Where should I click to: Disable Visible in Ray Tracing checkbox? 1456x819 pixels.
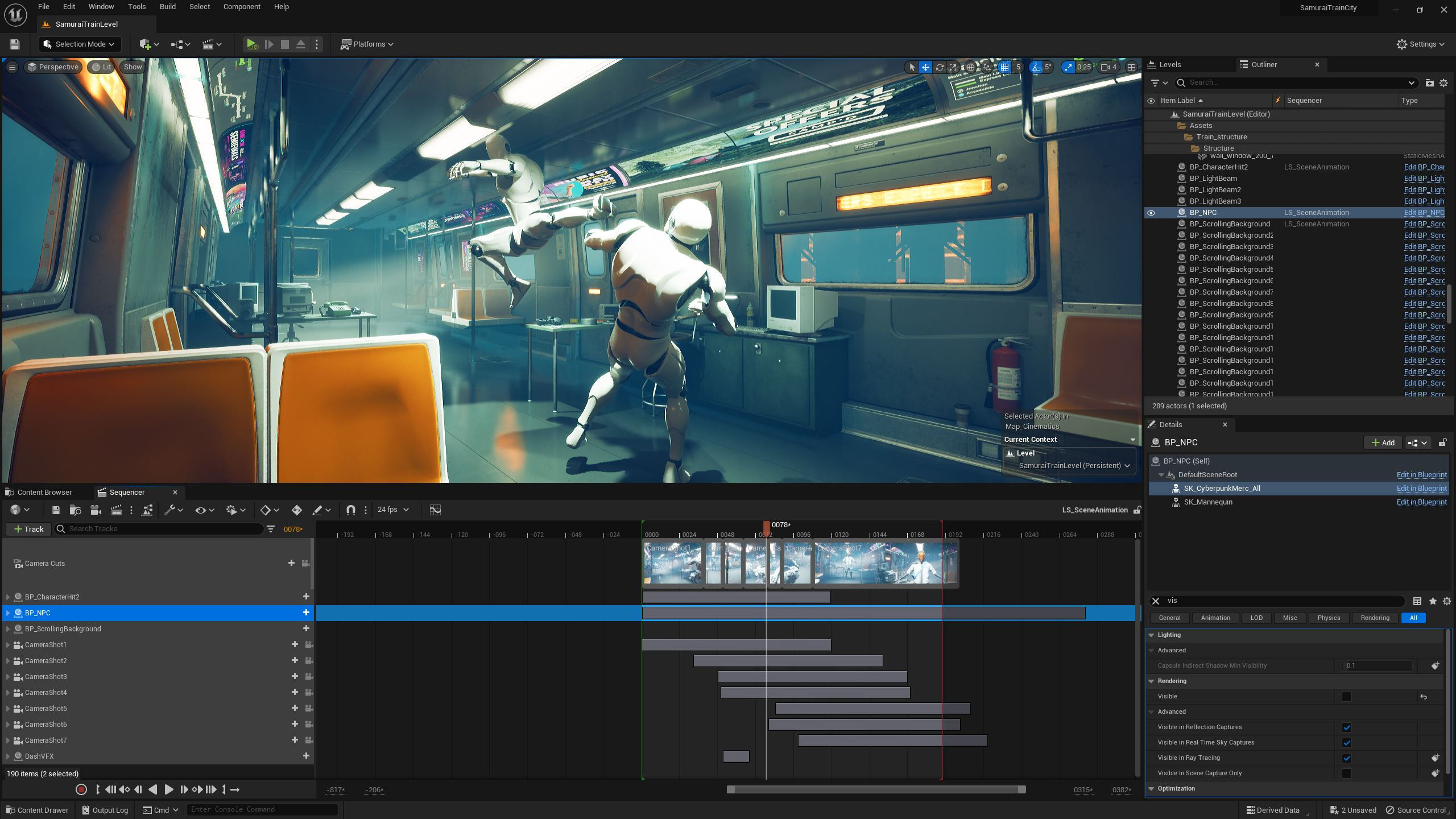(x=1347, y=758)
